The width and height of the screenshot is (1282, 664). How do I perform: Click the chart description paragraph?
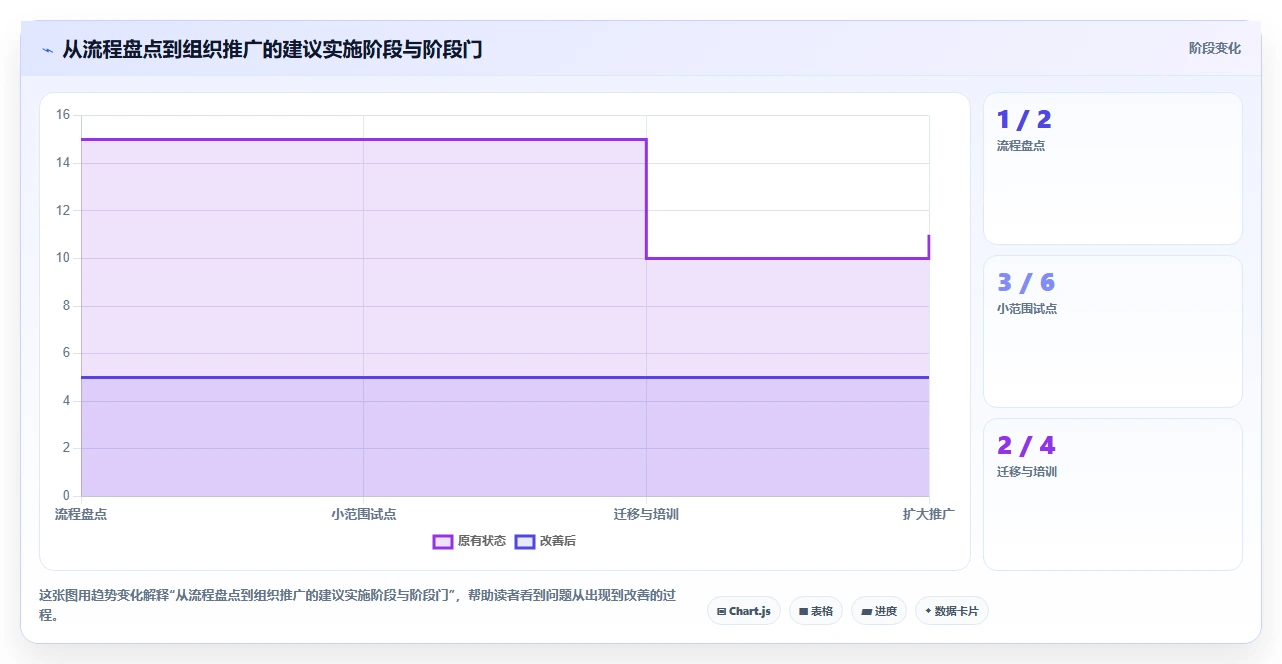358,605
